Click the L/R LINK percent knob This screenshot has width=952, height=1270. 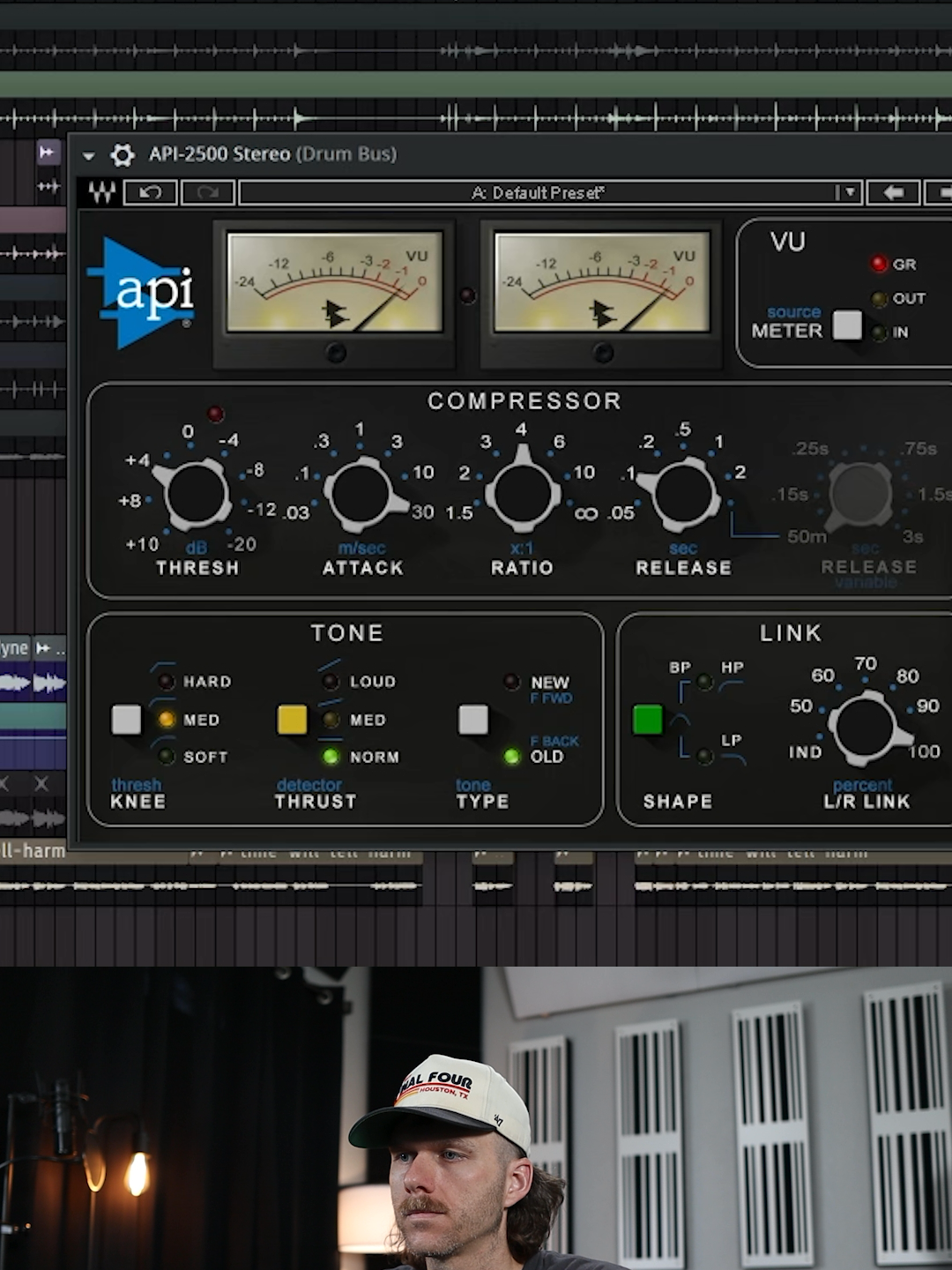[865, 727]
